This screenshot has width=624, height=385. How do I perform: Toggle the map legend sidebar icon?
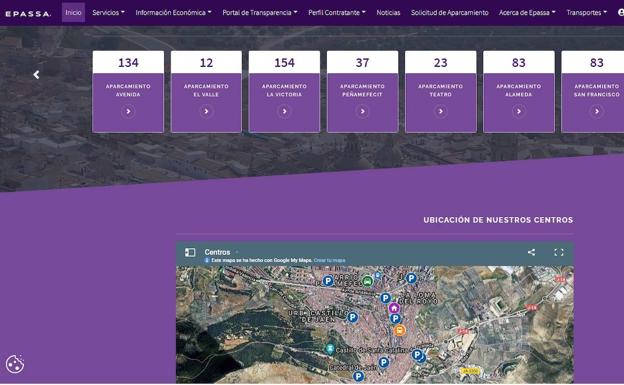click(x=190, y=252)
